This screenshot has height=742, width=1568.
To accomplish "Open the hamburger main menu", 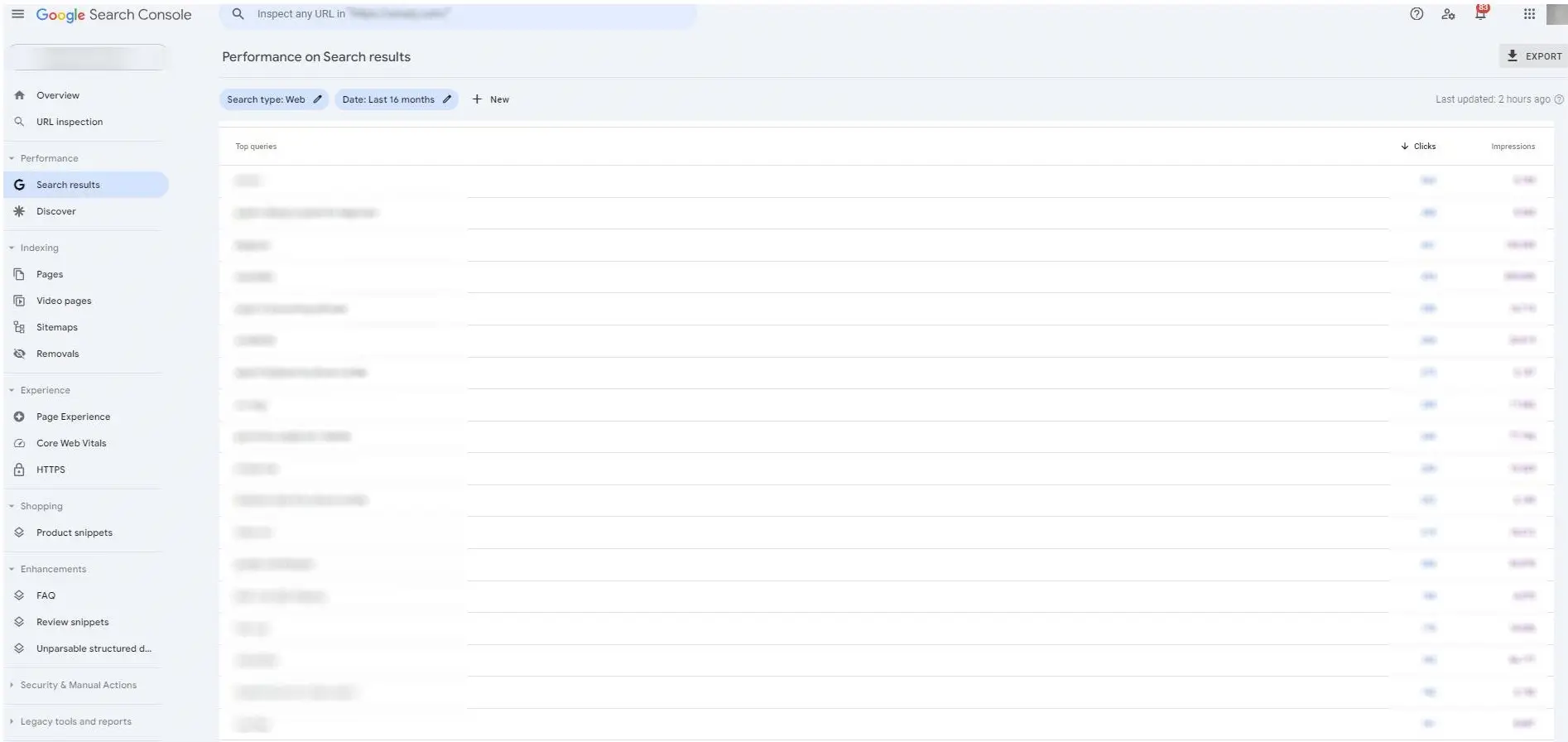I will click(x=17, y=14).
